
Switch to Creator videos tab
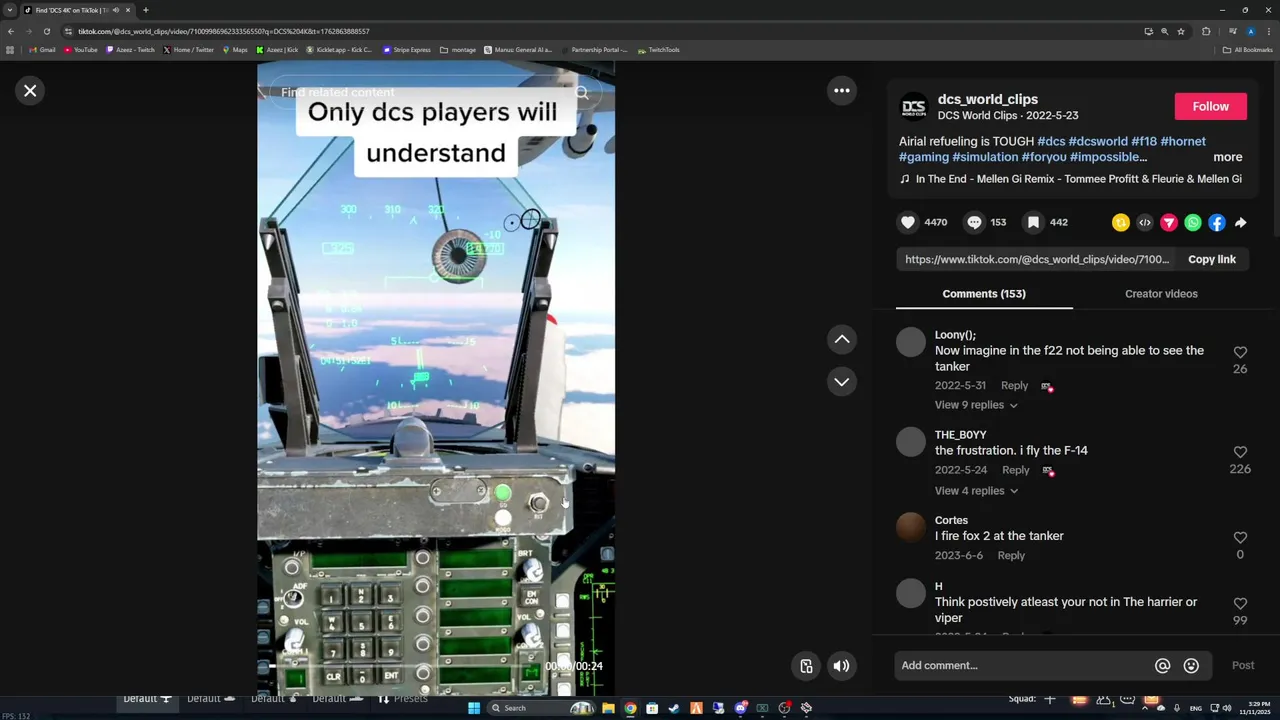pos(1161,294)
